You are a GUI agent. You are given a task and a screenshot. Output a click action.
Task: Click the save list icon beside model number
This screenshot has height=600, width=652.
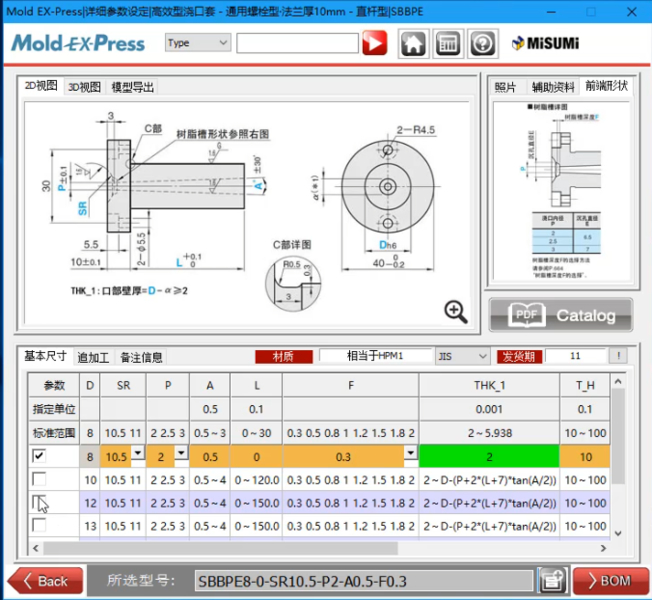point(552,580)
